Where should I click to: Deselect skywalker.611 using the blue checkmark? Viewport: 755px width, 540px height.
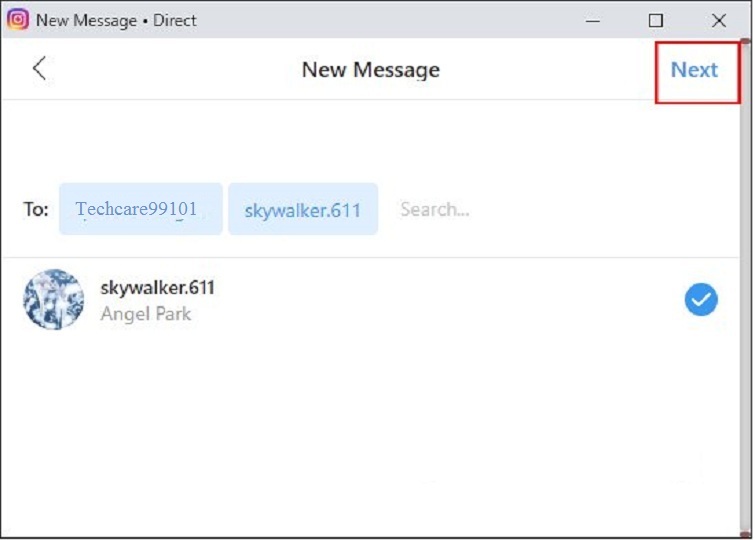[x=701, y=299]
